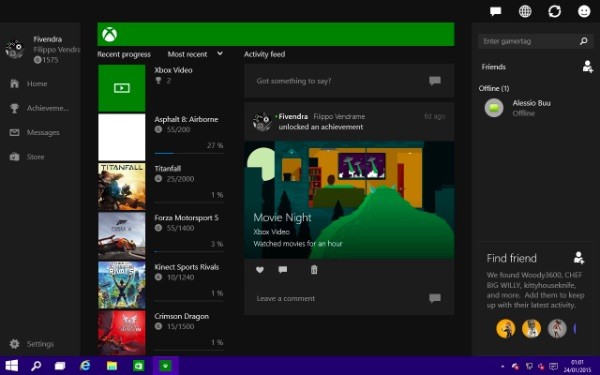Screen dimensions: 600x375
Task: Open File Explorer from taskbar
Action: [x=112, y=366]
